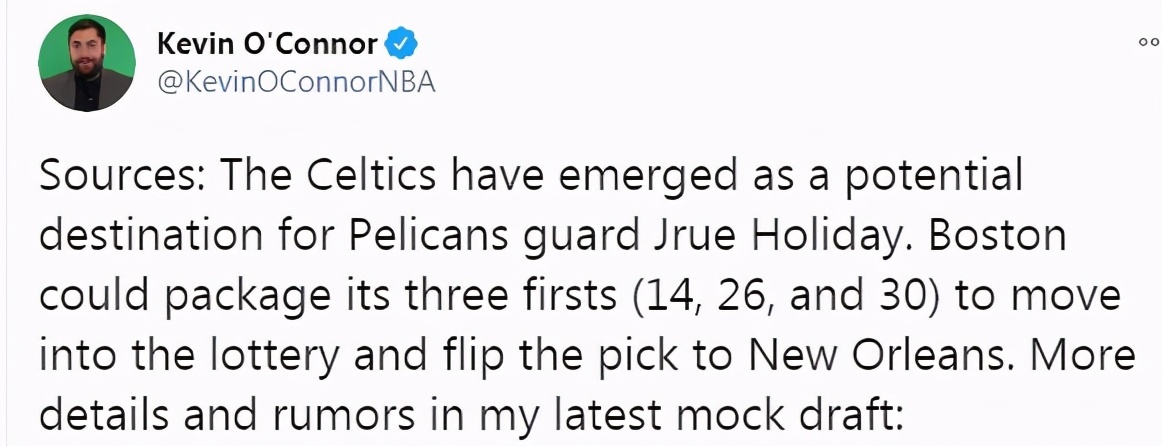Open the @KevinOConnorNBA handle
The height and width of the screenshot is (446, 1162).
click(x=296, y=82)
